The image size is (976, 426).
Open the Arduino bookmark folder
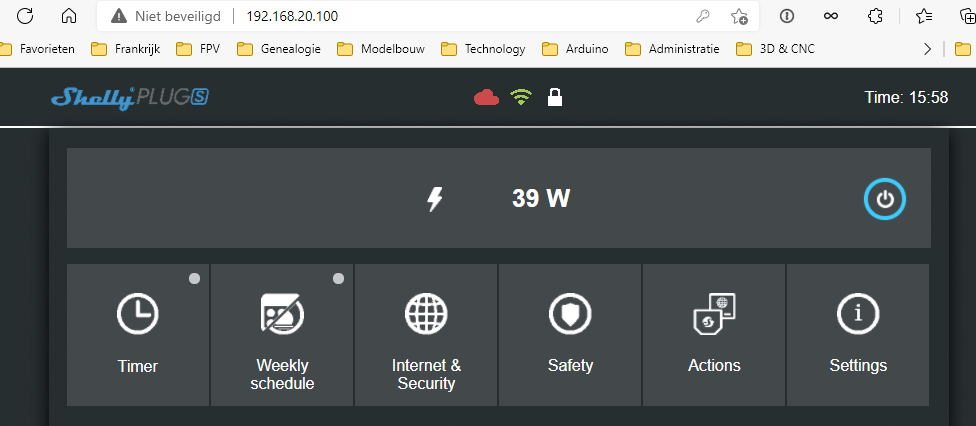575,49
